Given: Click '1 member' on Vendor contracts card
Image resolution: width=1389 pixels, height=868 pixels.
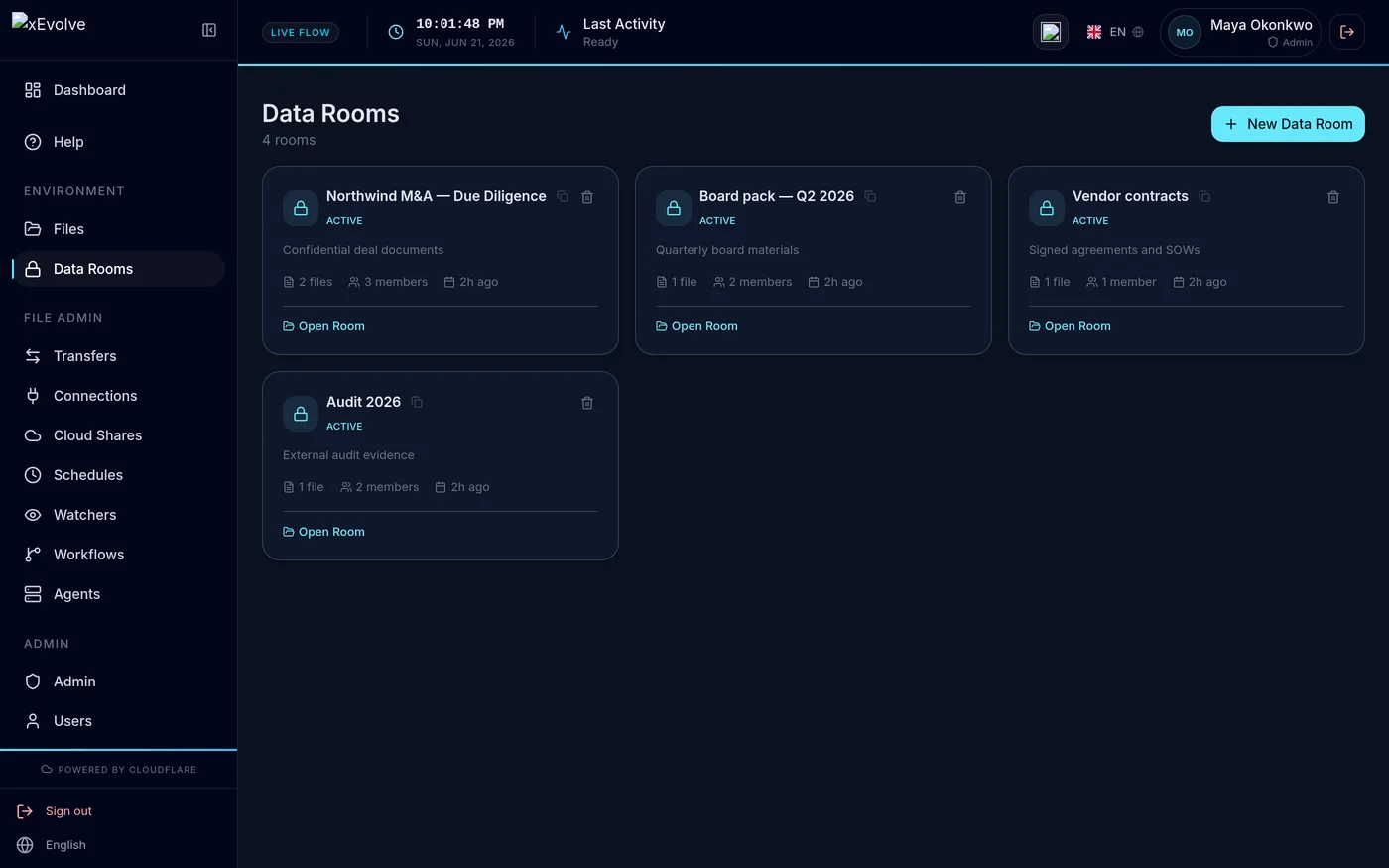Looking at the screenshot, I should (1121, 282).
